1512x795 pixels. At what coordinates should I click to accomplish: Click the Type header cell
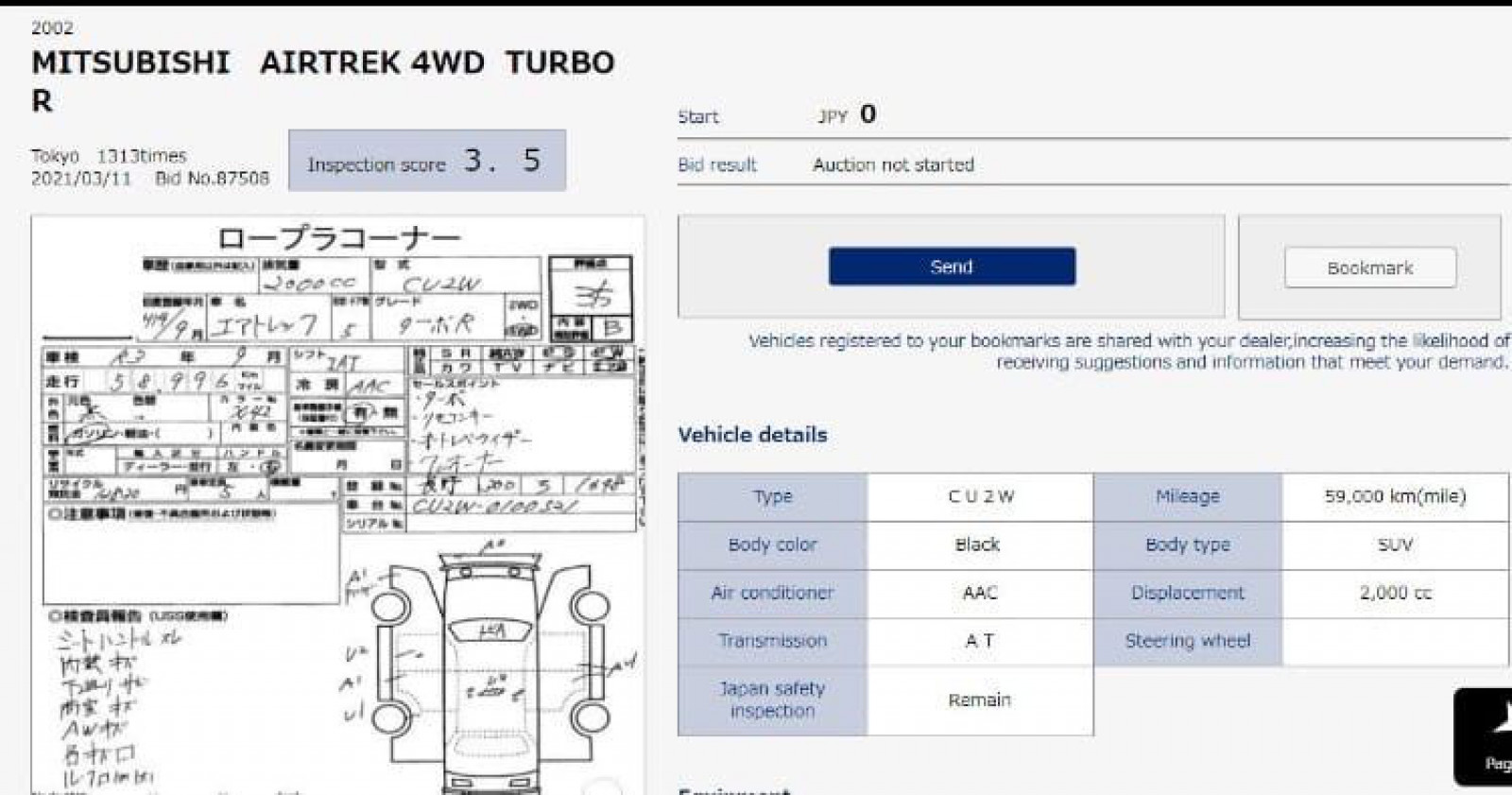tap(773, 496)
